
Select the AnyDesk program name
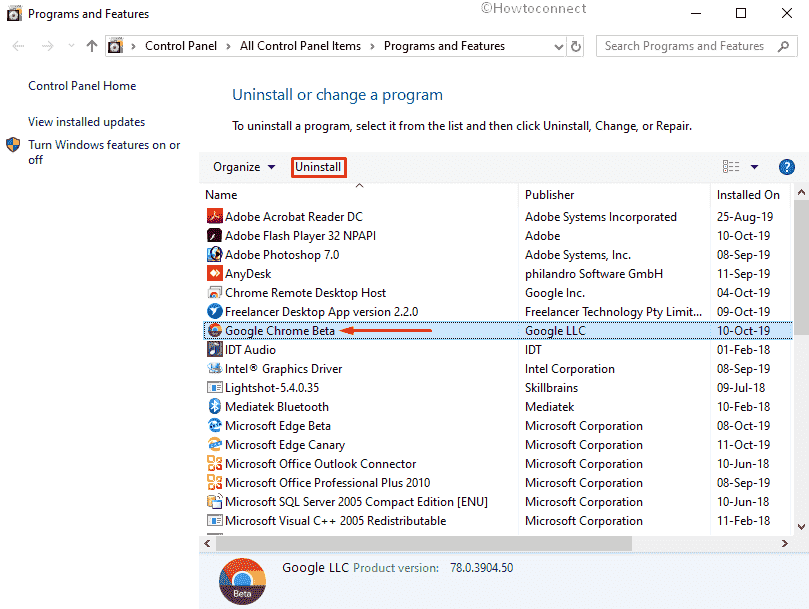pos(248,274)
